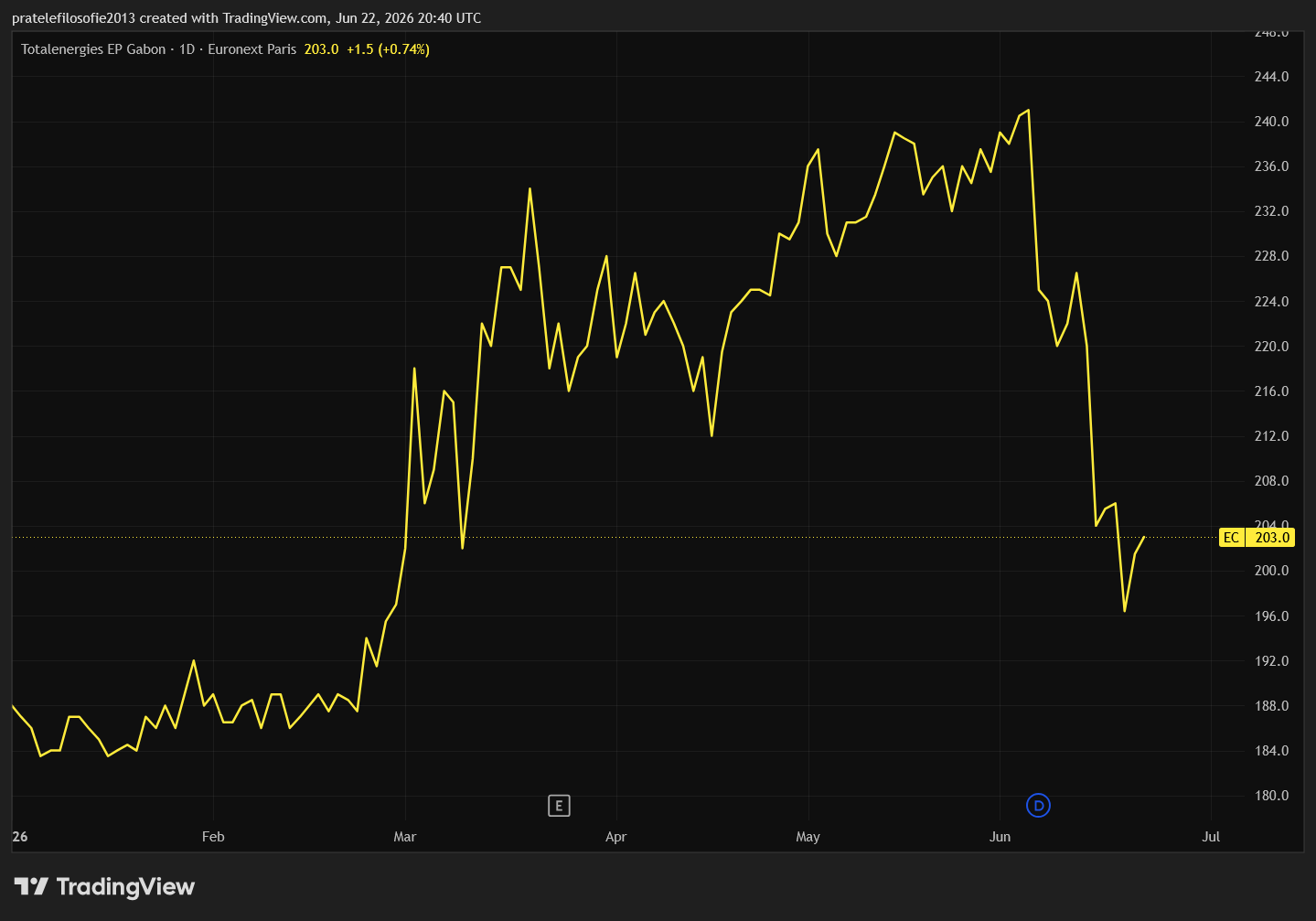This screenshot has height=921, width=1316.
Task: Select the yellow 203.0 current price label on axis
Action: [x=1272, y=538]
